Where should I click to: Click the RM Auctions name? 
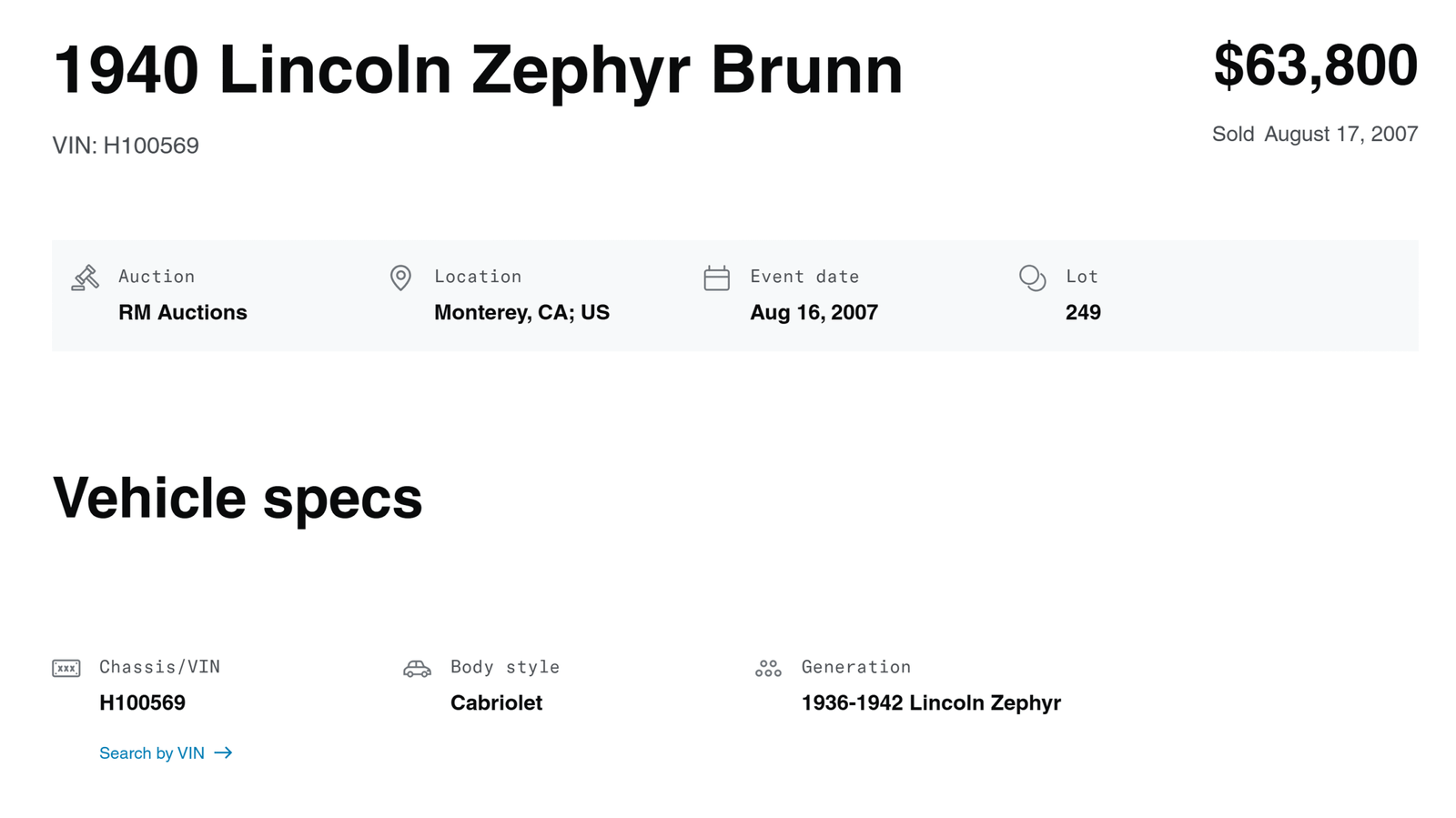pyautogui.click(x=182, y=312)
